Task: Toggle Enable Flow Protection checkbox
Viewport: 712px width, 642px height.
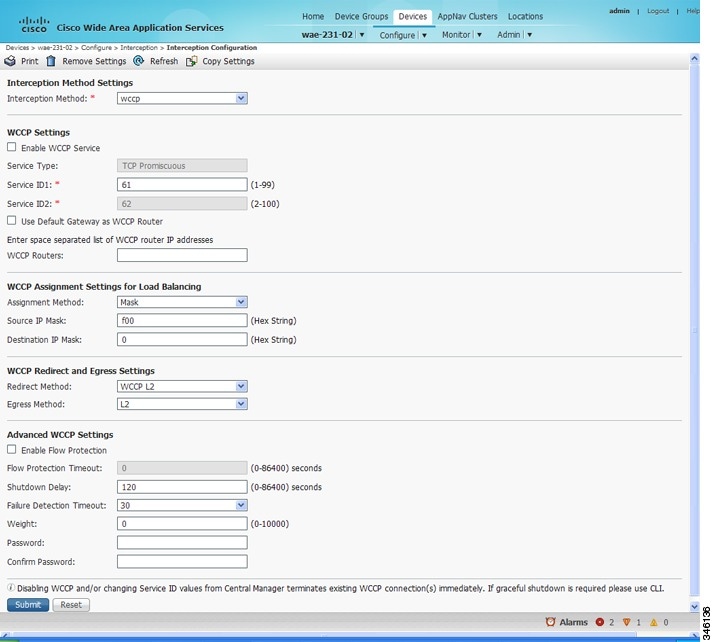Action: pyautogui.click(x=11, y=449)
